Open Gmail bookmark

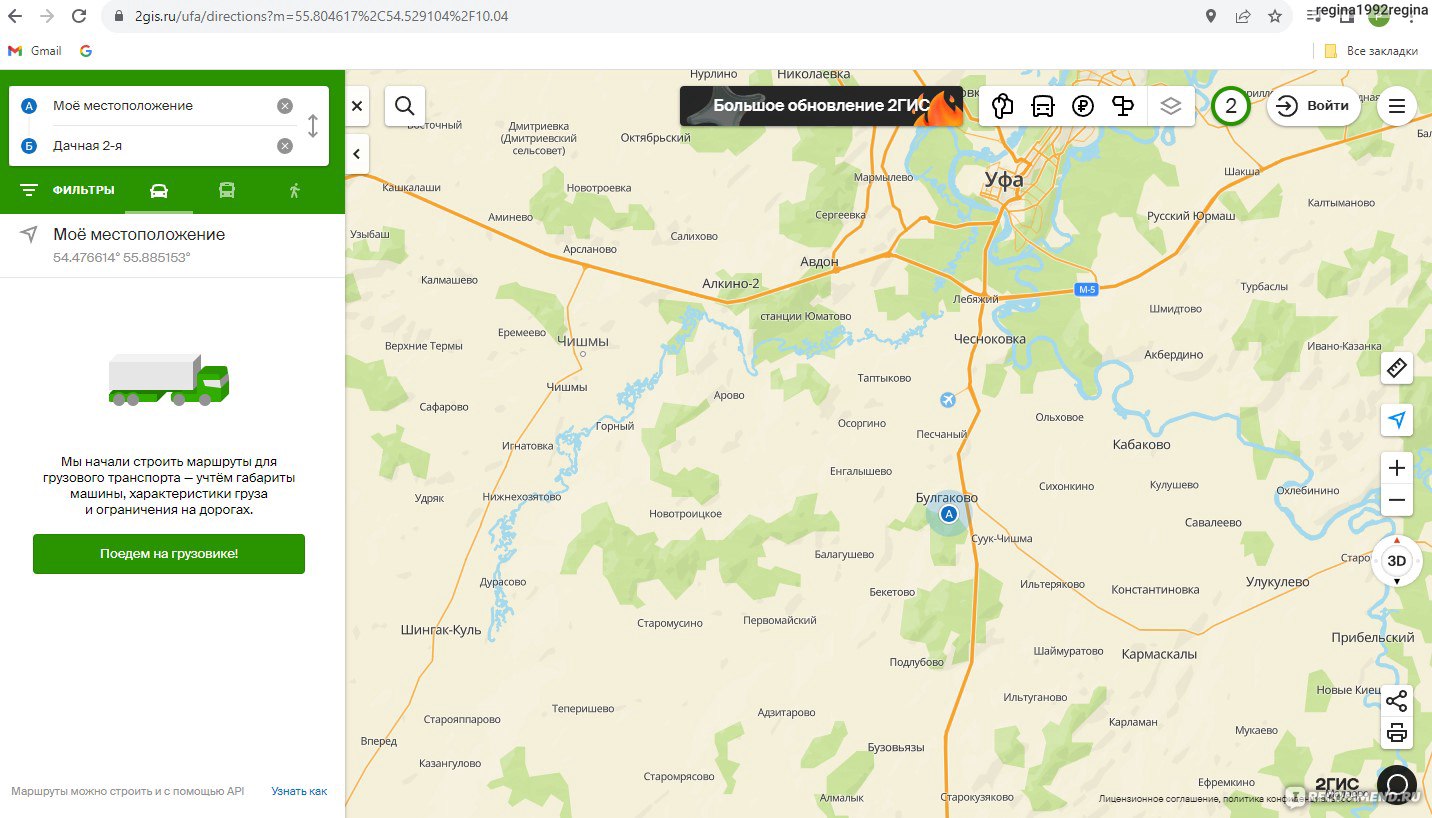pos(35,51)
